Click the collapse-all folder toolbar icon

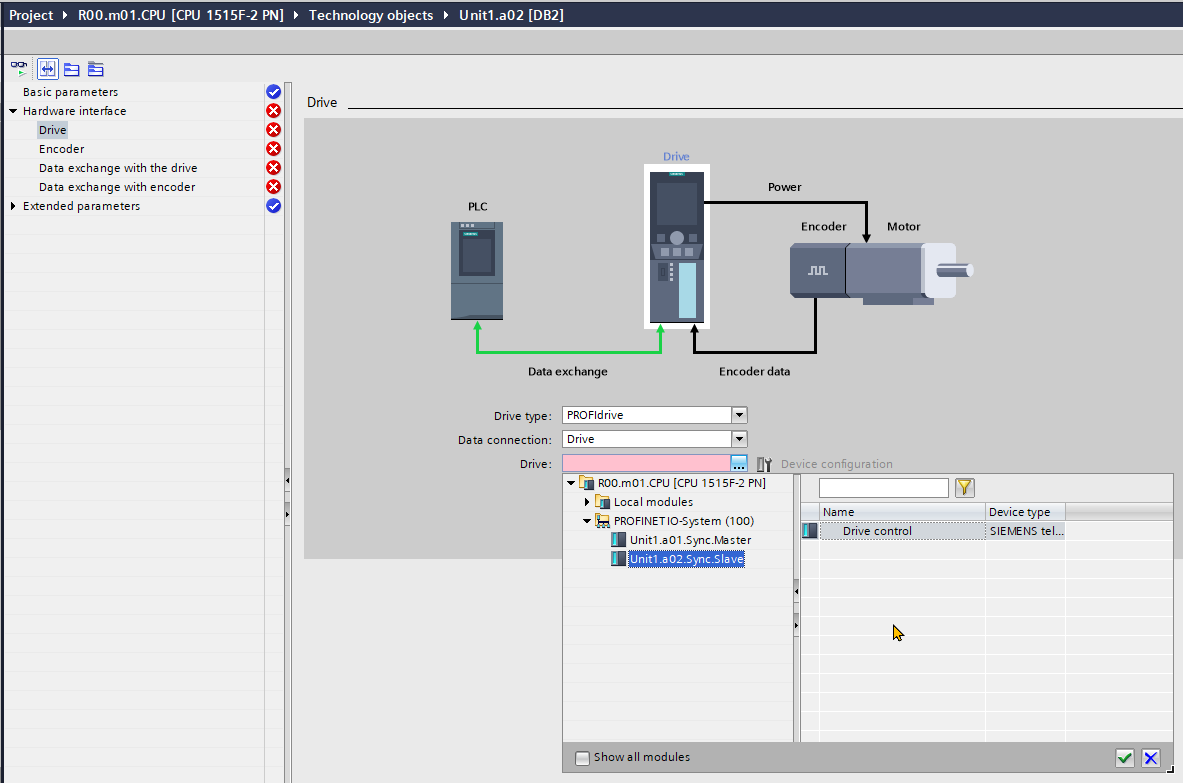click(x=72, y=69)
